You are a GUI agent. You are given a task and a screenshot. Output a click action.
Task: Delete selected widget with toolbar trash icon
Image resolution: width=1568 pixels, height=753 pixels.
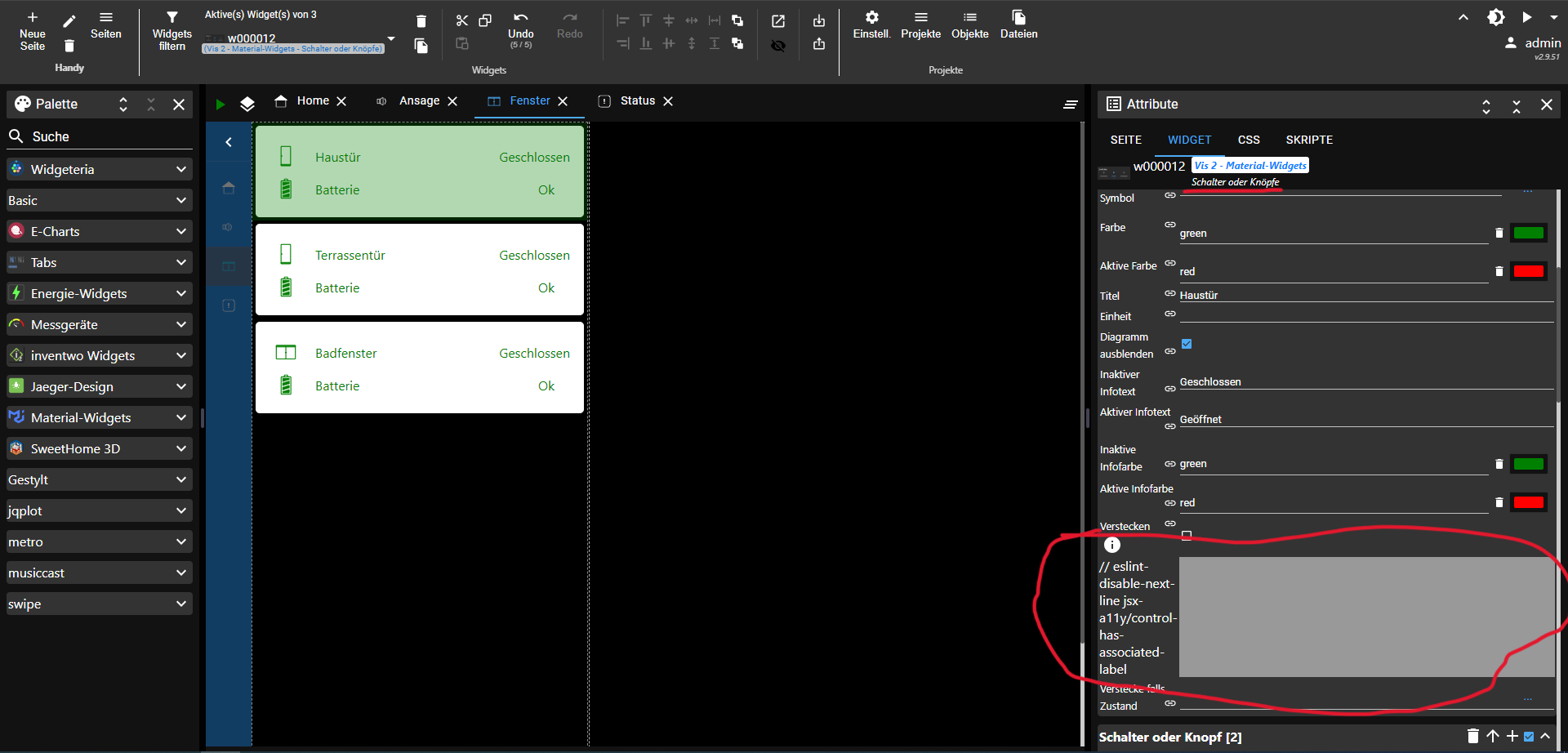pos(421,21)
